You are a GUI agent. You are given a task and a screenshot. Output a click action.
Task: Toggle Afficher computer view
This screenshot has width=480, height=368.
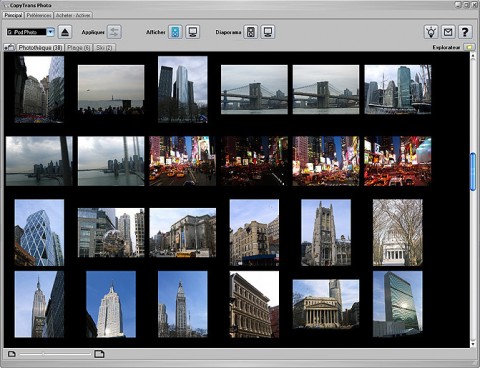point(193,32)
